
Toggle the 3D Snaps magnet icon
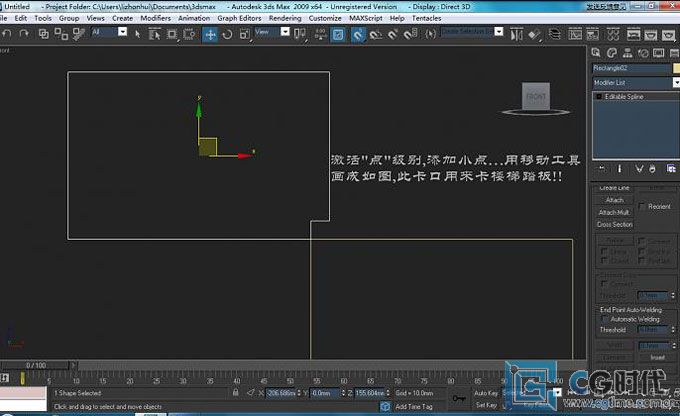tap(358, 34)
